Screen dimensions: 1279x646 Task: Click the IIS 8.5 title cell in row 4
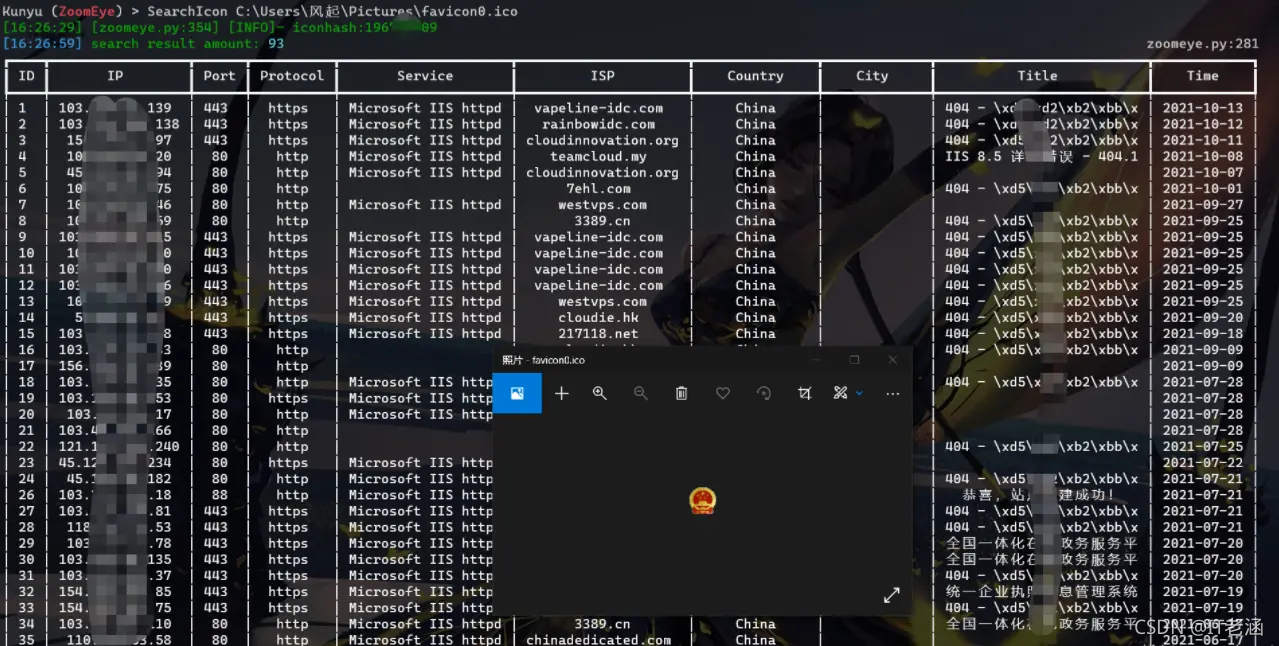1041,157
